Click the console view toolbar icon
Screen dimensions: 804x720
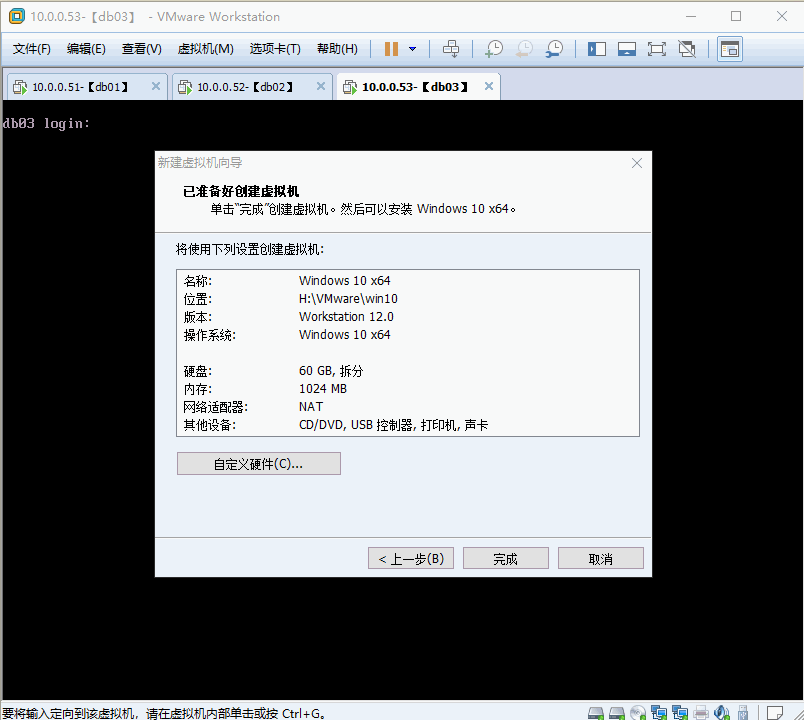pyautogui.click(x=730, y=49)
